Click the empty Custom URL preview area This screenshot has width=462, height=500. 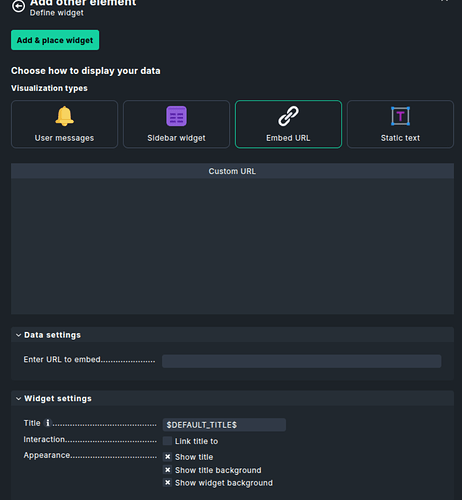coord(232,246)
